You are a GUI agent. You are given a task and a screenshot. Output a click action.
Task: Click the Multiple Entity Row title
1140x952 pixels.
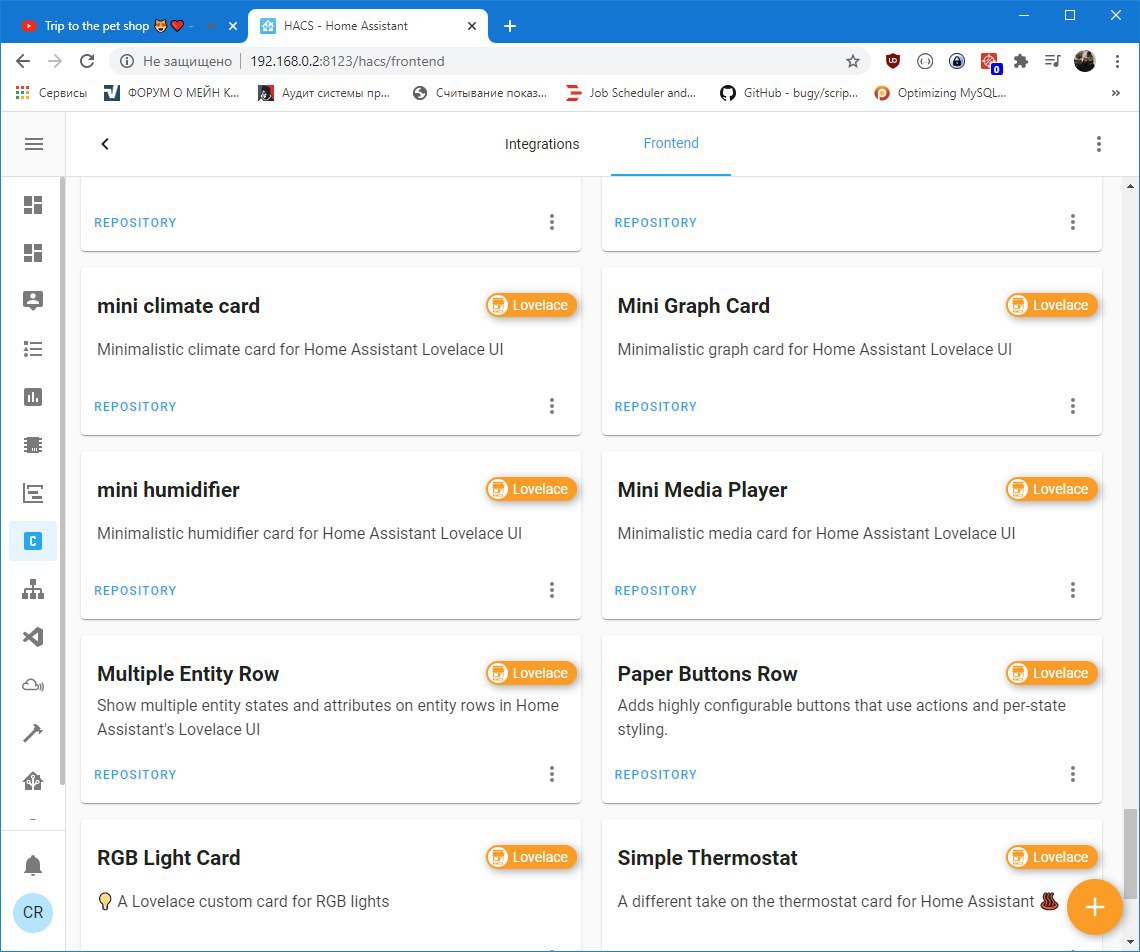(188, 673)
